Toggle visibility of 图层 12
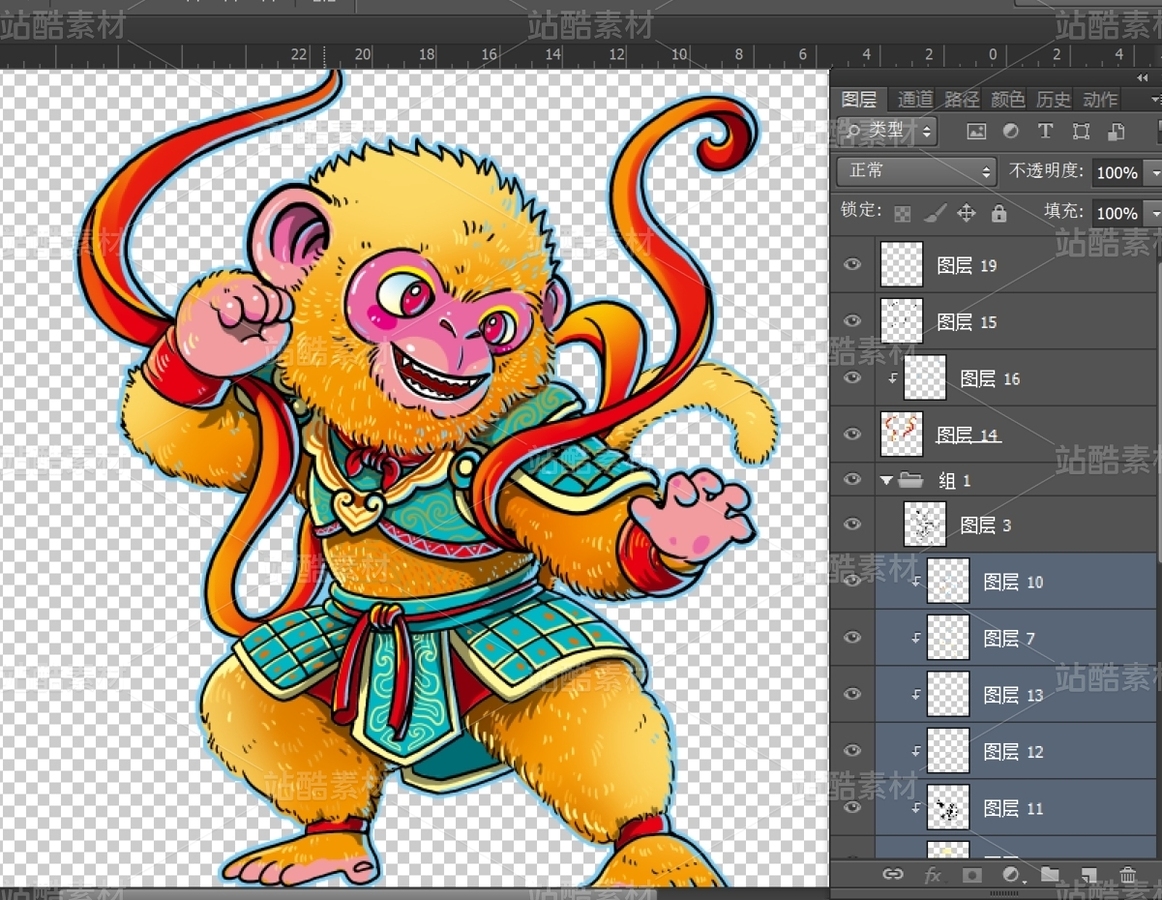 pos(852,750)
